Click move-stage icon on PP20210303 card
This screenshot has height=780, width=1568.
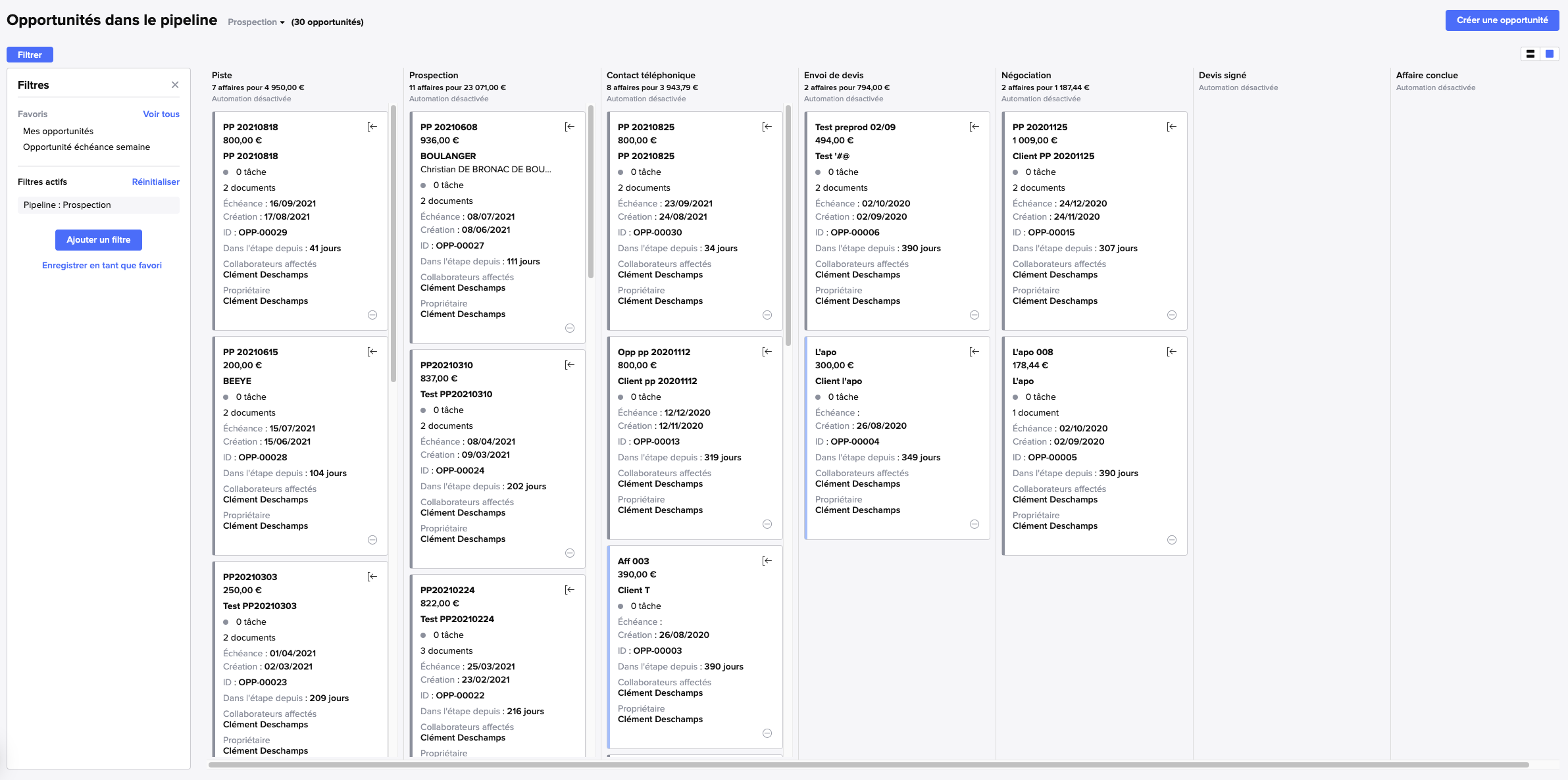pos(372,577)
